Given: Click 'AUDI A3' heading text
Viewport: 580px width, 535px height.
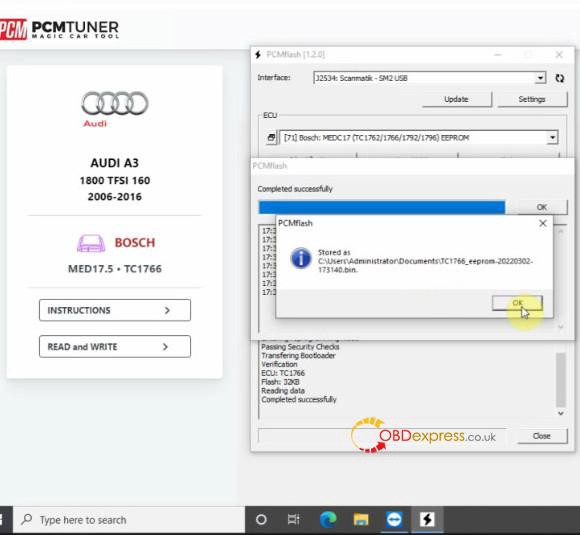Looking at the screenshot, I should click(115, 163).
